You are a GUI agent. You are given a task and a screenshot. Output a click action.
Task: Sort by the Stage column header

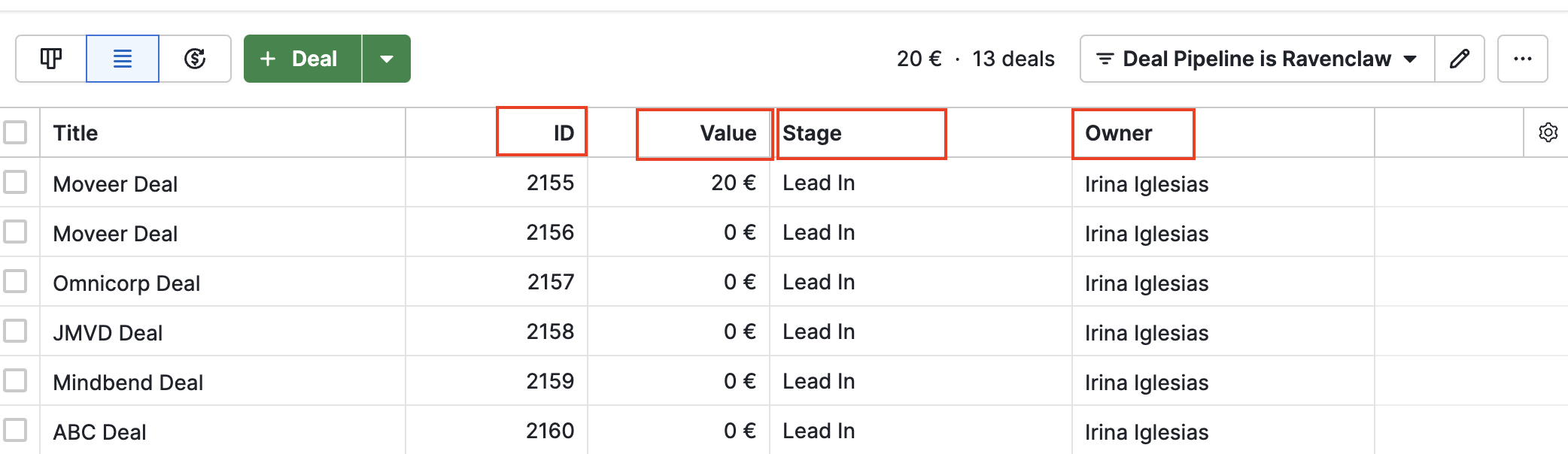(812, 133)
